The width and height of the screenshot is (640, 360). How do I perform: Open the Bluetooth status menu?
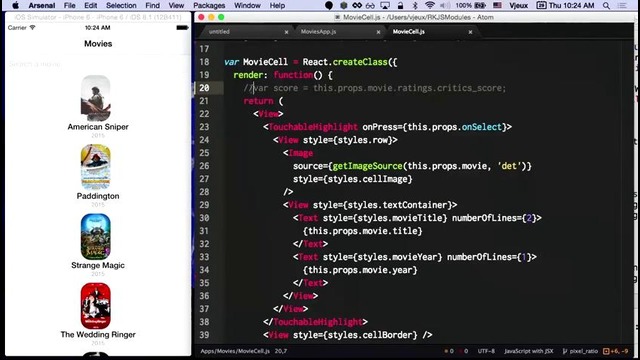pos(415,5)
